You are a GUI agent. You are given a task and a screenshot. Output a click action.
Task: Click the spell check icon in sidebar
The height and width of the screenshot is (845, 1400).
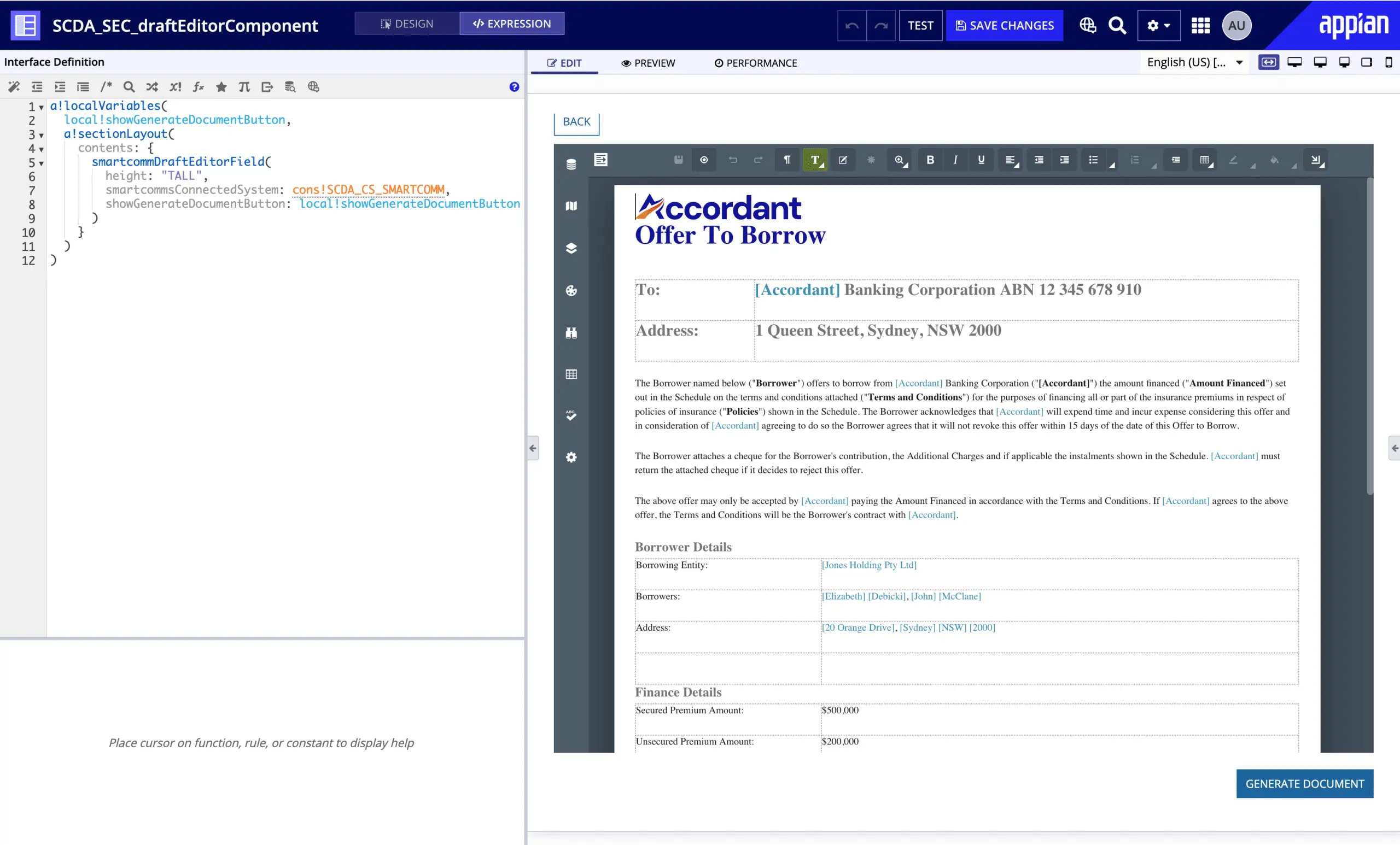click(571, 416)
